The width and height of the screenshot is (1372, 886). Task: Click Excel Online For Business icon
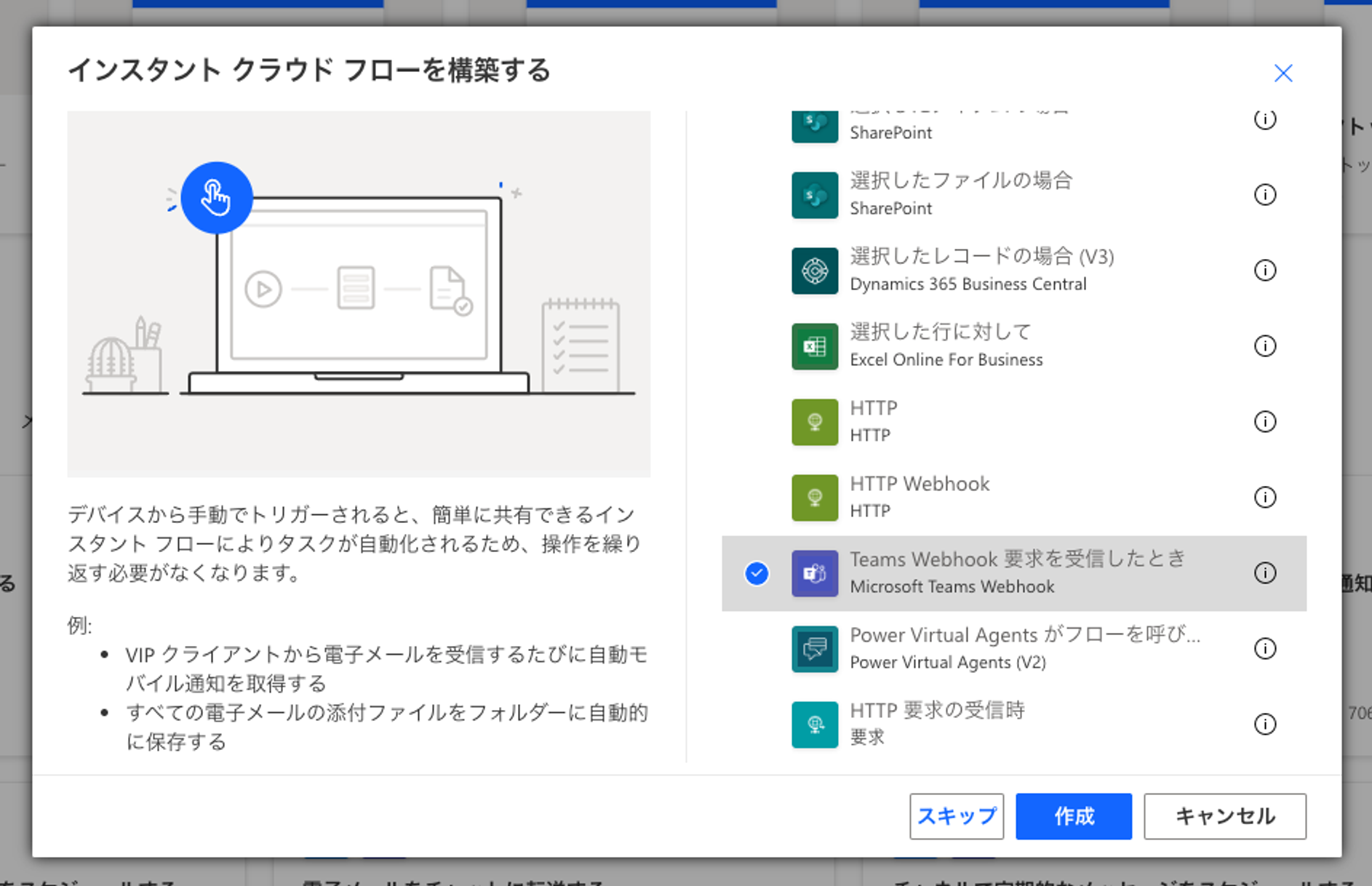(815, 346)
